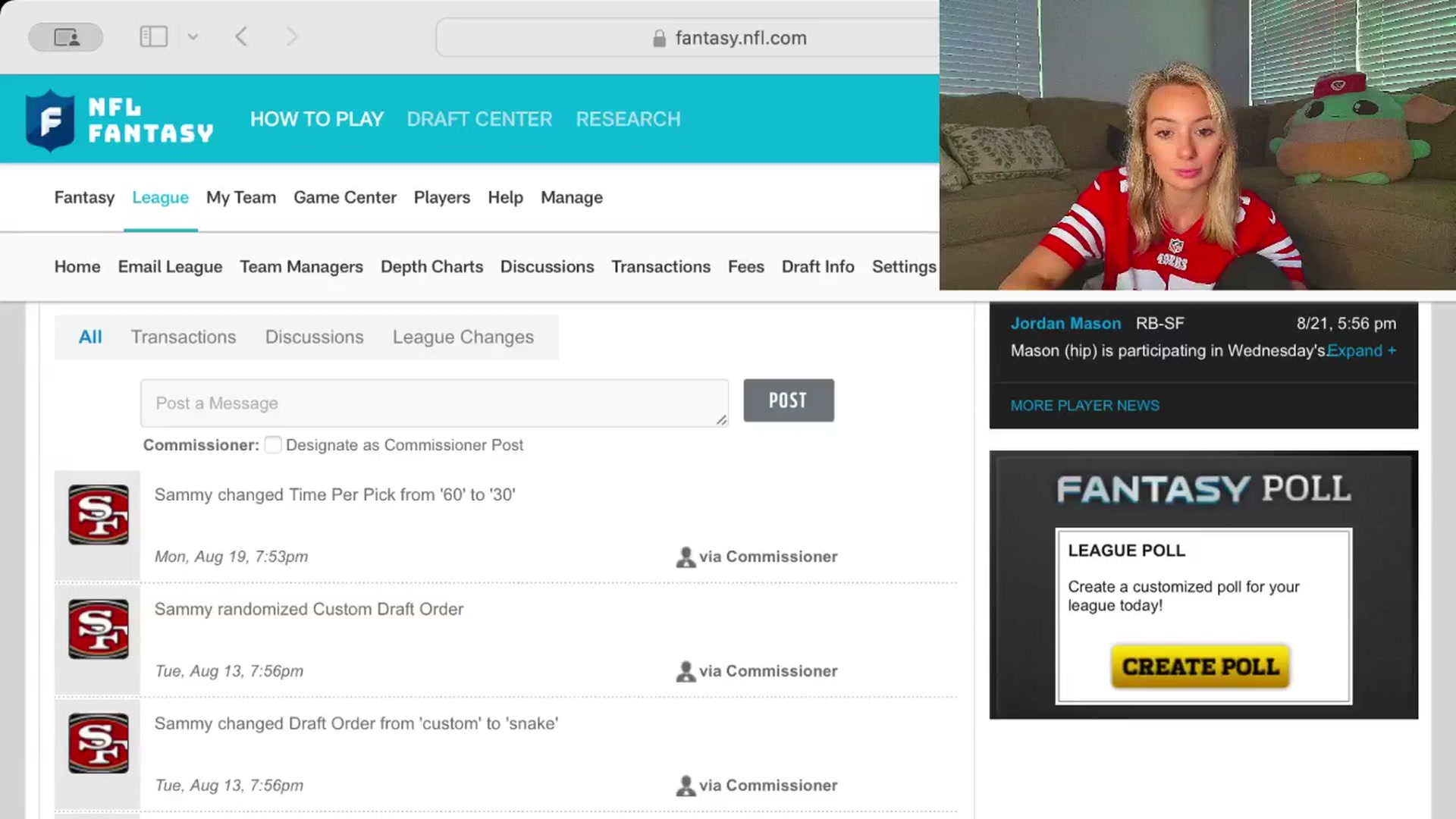Open the Manage tab

(x=572, y=197)
